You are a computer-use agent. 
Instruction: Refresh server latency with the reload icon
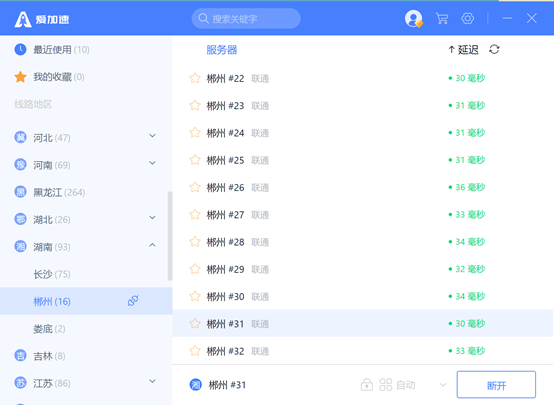coord(494,49)
